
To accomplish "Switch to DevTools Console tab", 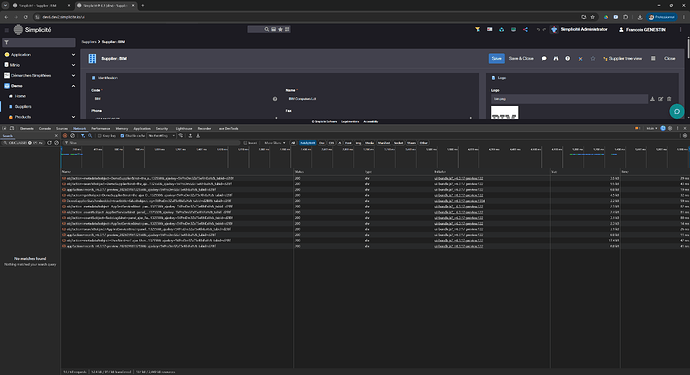I will (x=45, y=129).
